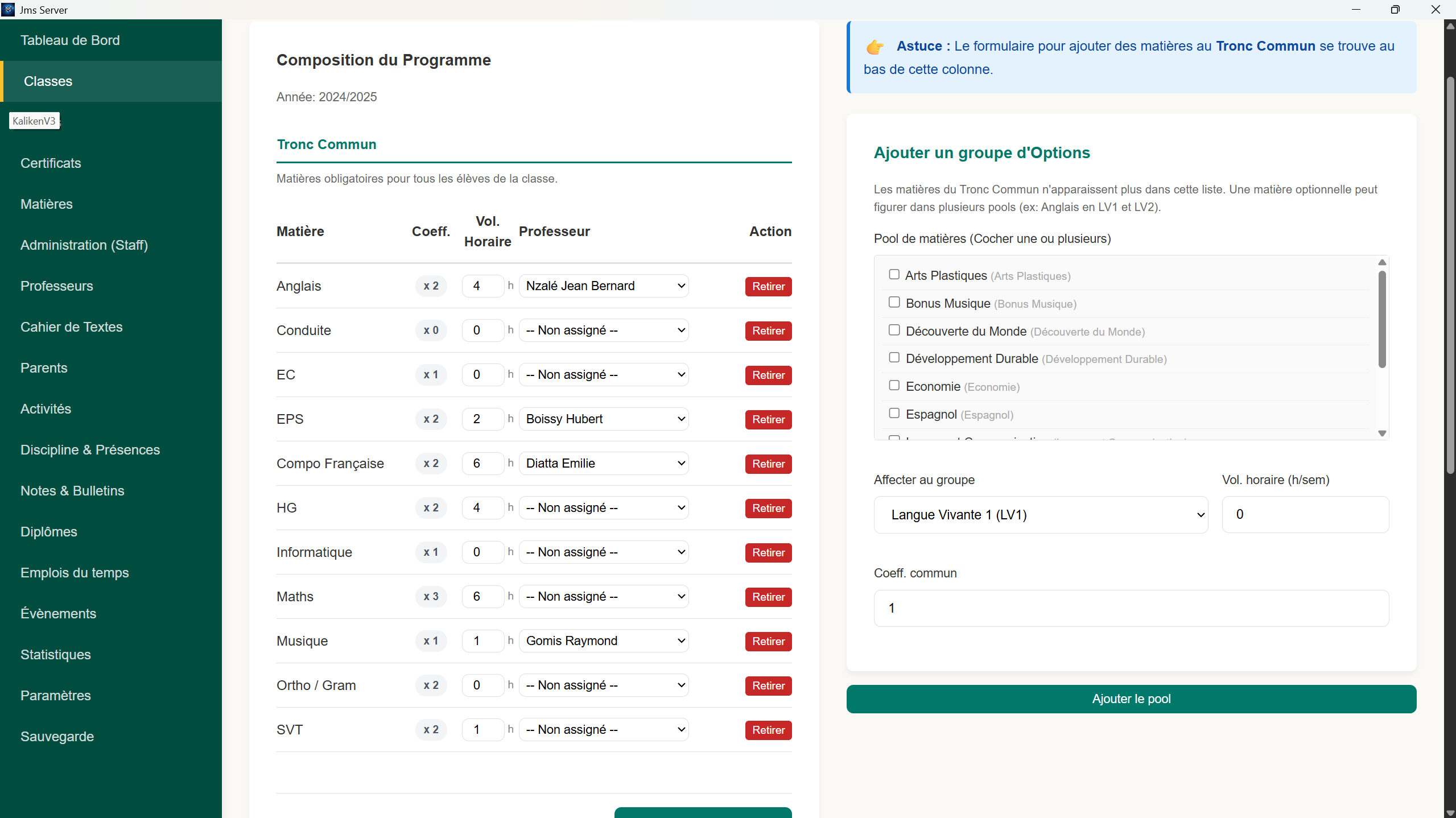Change the professor assigned to Maths
The width and height of the screenshot is (1456, 818).
[x=603, y=596]
